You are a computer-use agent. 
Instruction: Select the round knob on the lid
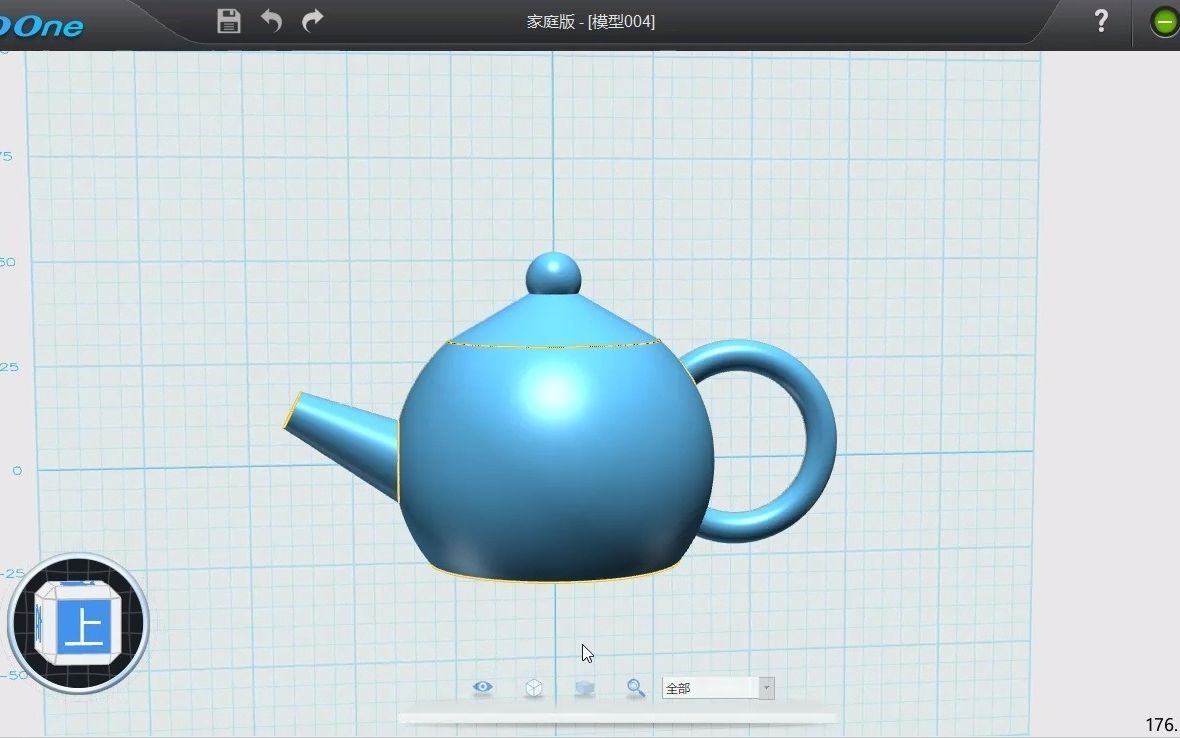point(553,274)
